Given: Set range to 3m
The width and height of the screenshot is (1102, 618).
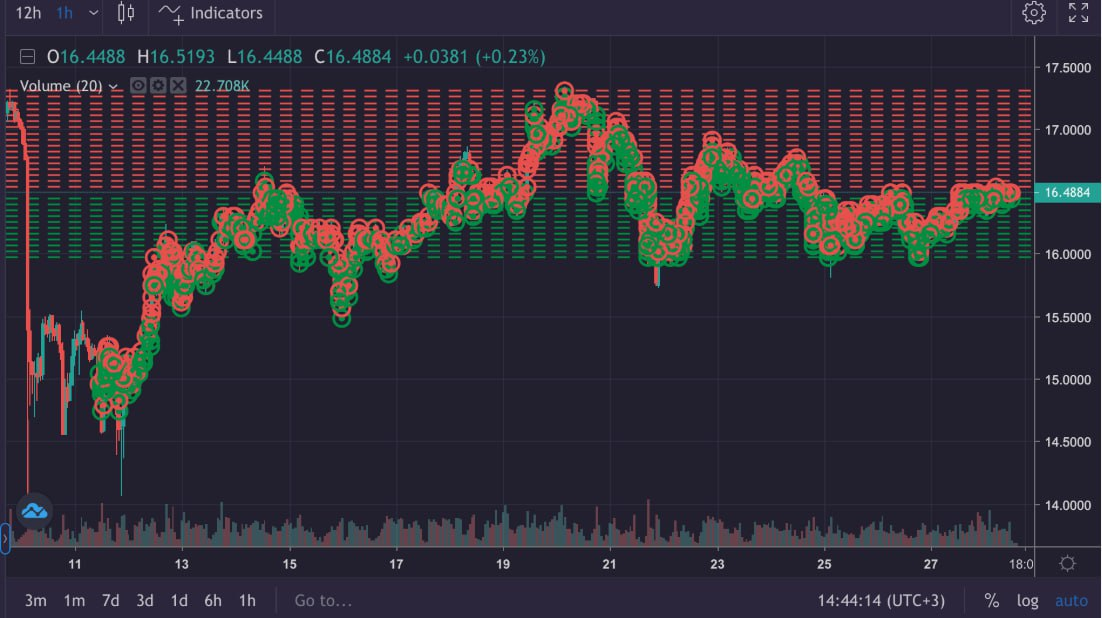Looking at the screenshot, I should pos(35,600).
